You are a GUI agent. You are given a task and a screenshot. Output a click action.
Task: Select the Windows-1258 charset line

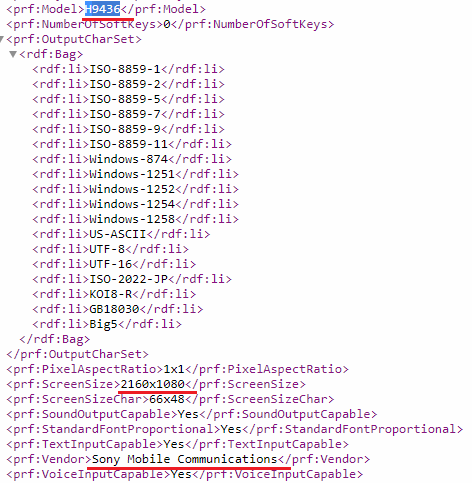tap(132, 219)
